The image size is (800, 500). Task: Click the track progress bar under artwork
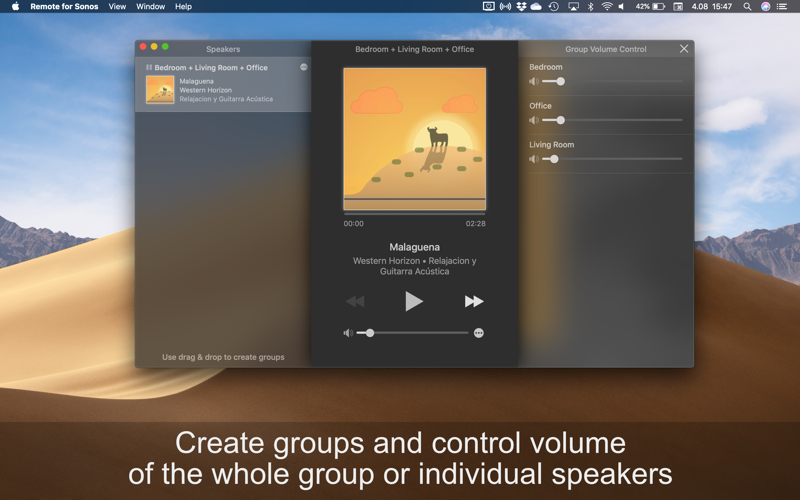pos(414,214)
